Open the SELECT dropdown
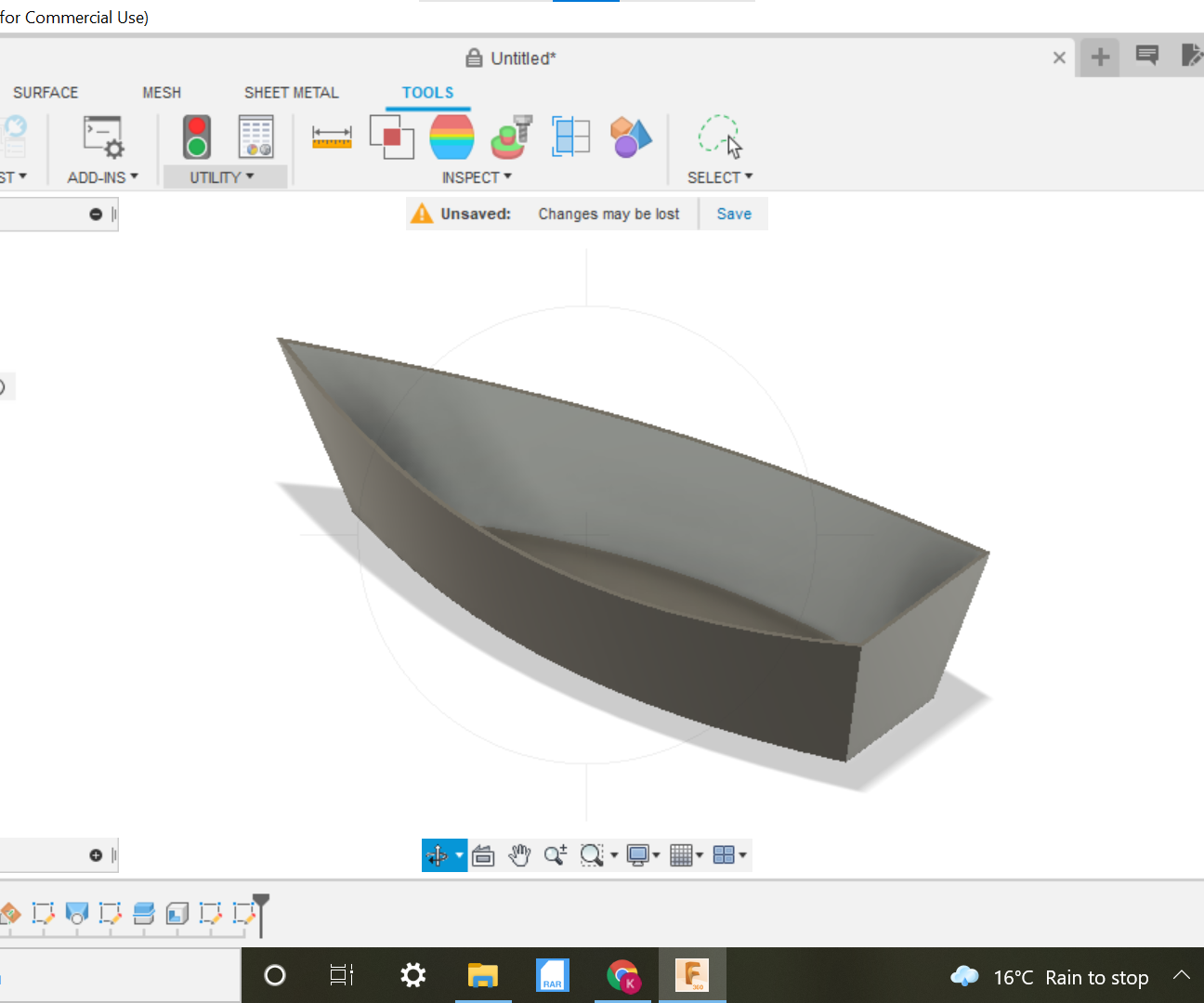The image size is (1204, 1003). pyautogui.click(x=720, y=176)
